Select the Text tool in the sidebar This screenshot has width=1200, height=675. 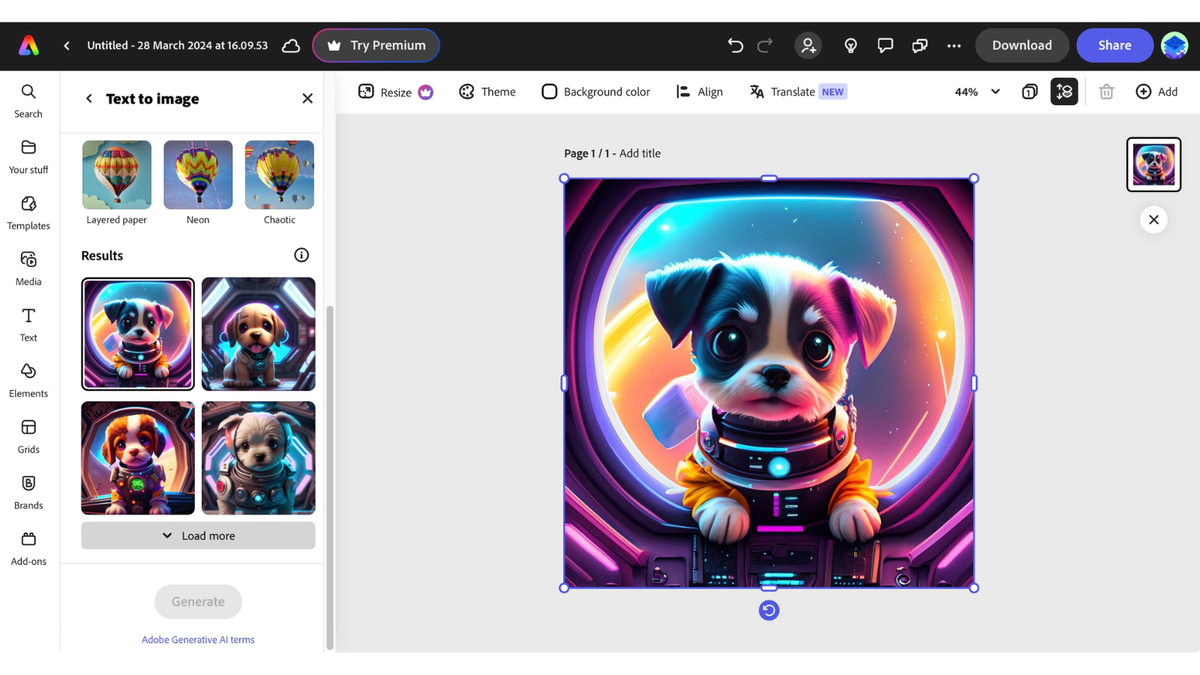[27, 324]
